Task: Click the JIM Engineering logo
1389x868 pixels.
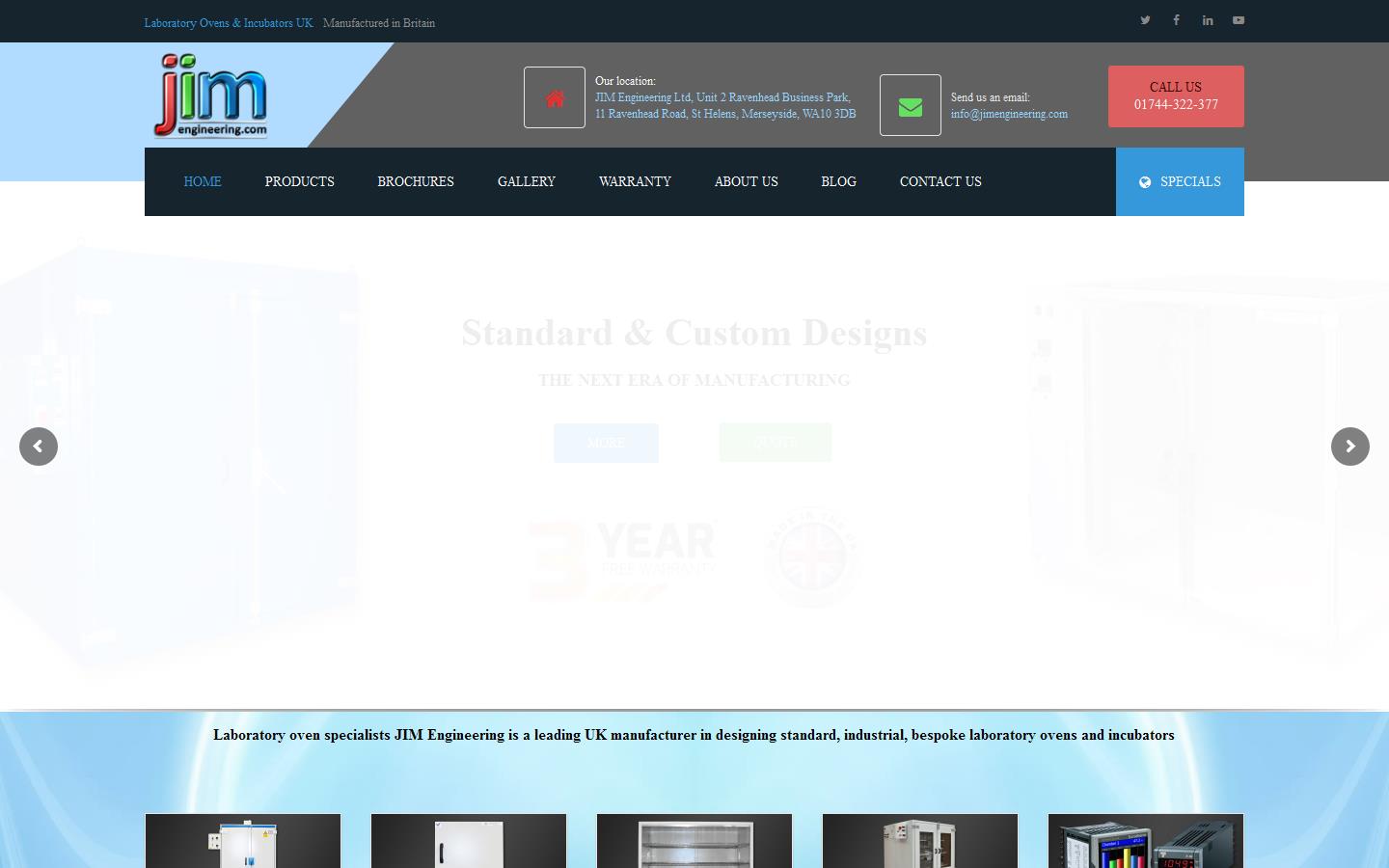Action: (209, 95)
